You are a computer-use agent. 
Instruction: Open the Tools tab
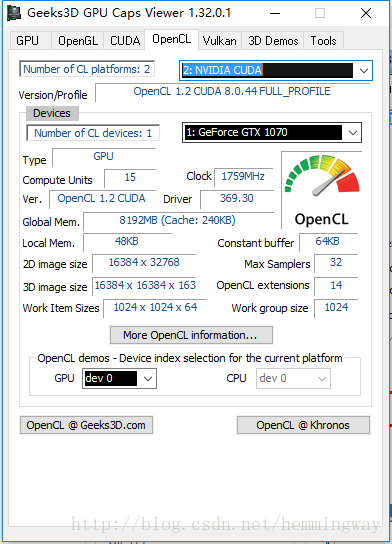point(323,41)
